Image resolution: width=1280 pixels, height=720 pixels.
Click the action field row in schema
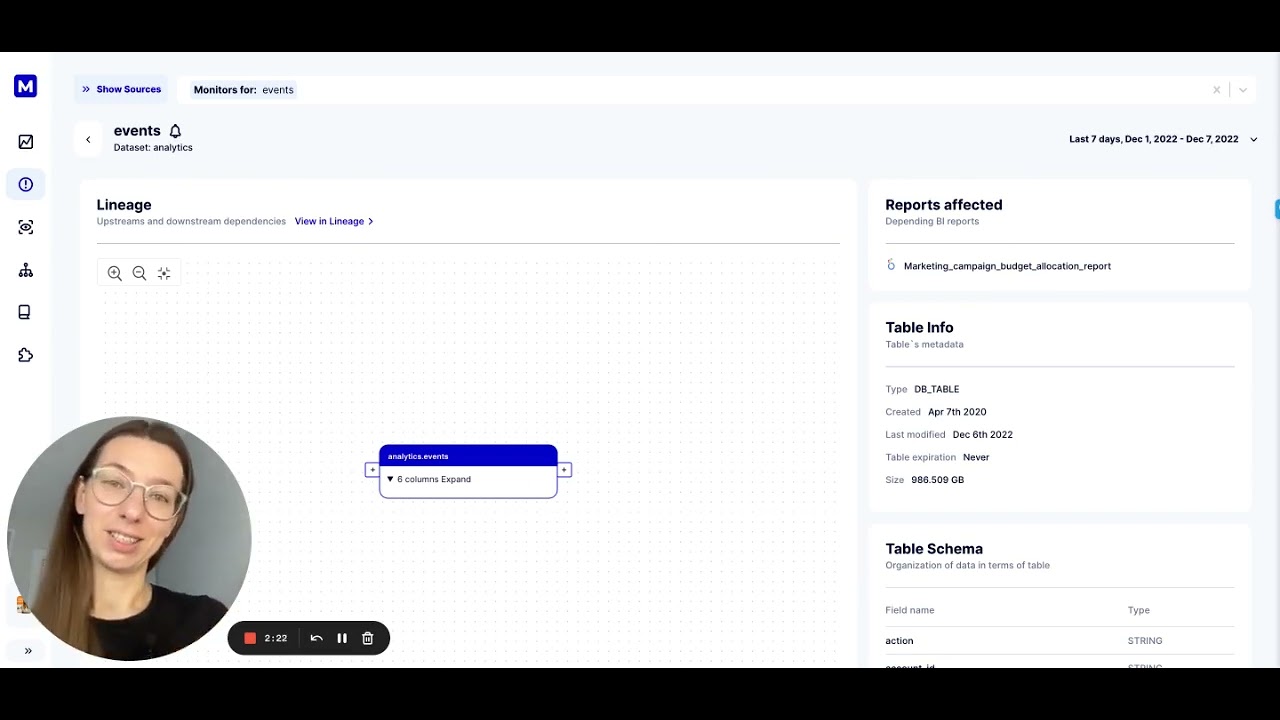[x=1059, y=641]
